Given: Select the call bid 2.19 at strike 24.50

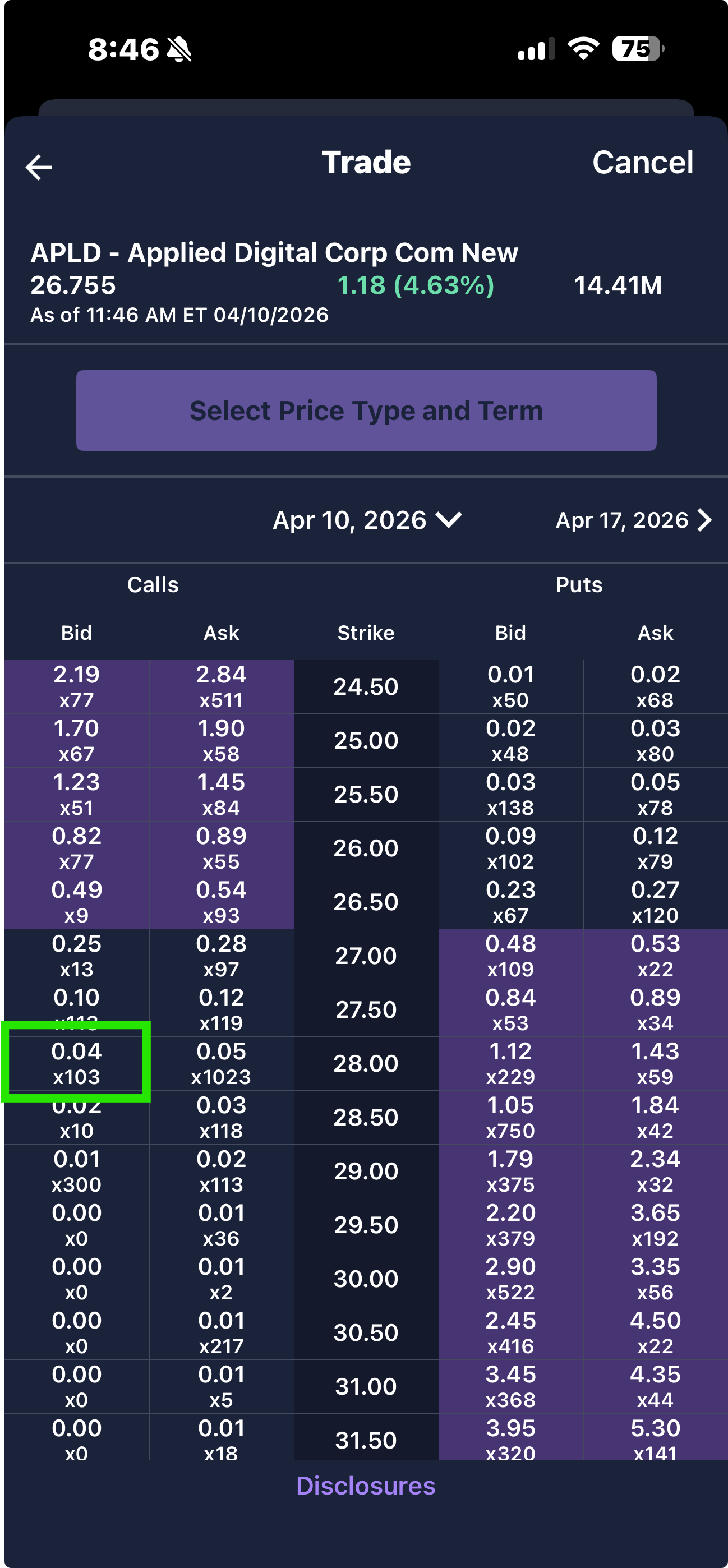Looking at the screenshot, I should [x=76, y=686].
